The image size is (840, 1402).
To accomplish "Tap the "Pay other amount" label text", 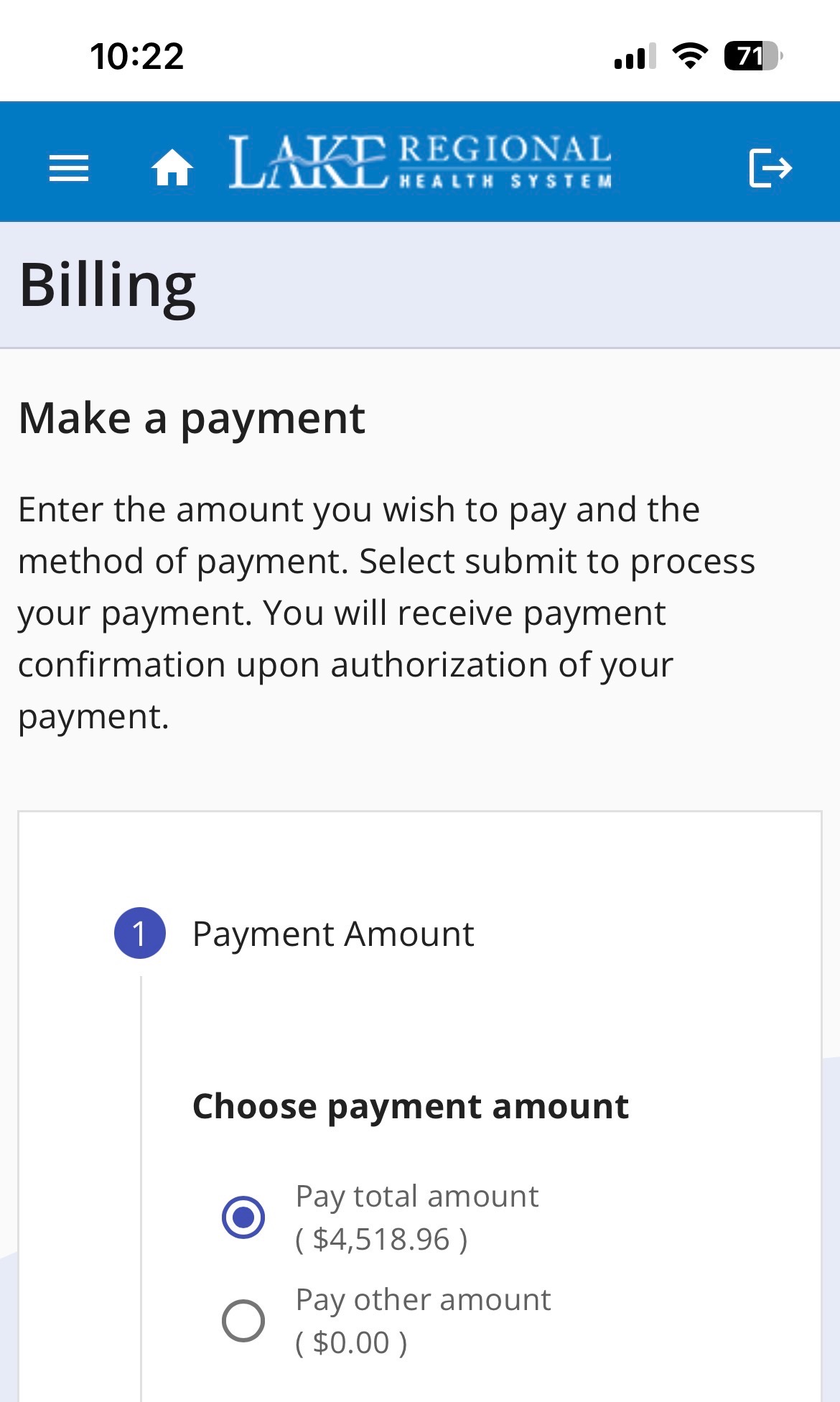I will click(x=423, y=1300).
